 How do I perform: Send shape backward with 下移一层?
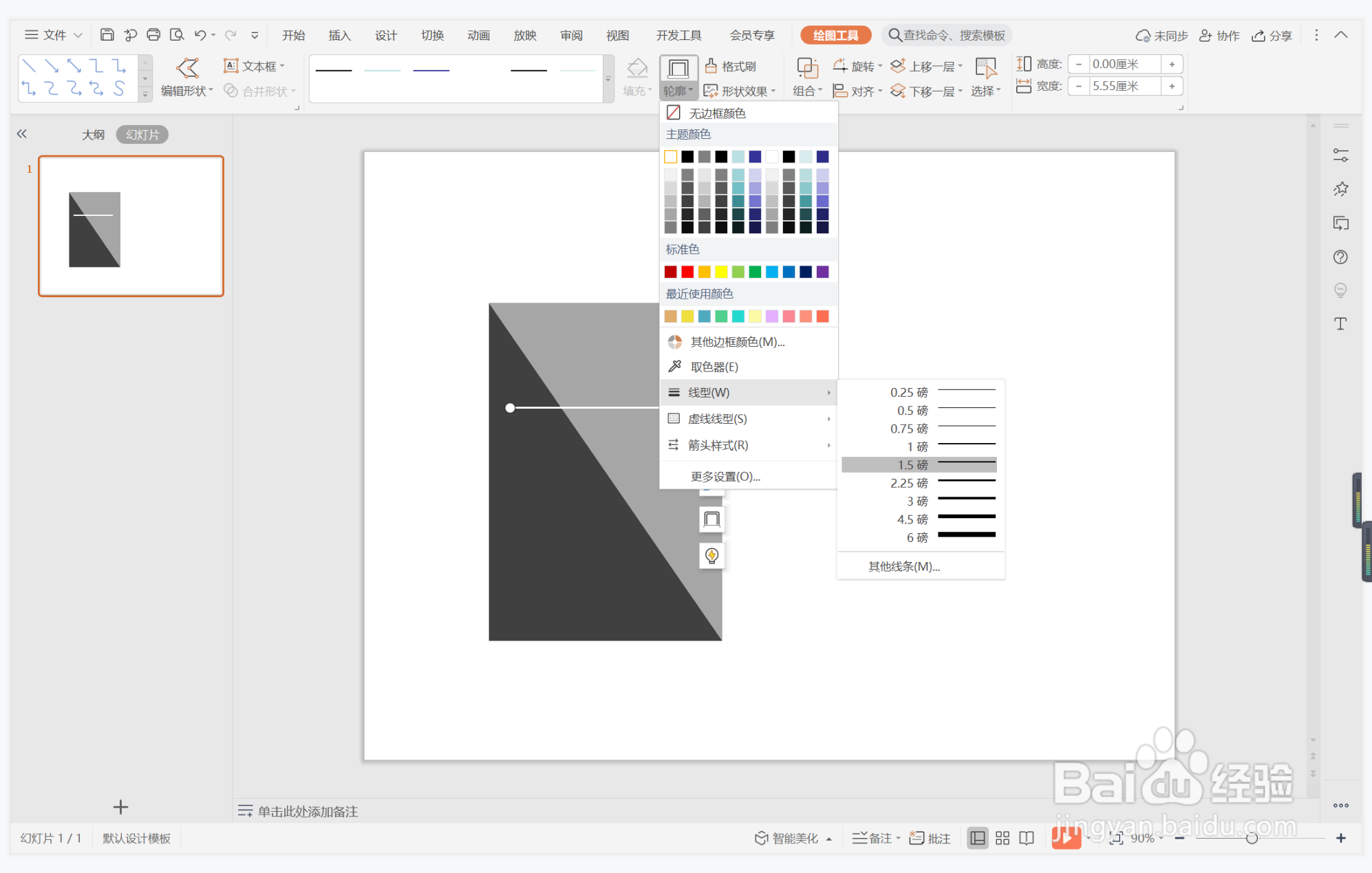pos(926,91)
